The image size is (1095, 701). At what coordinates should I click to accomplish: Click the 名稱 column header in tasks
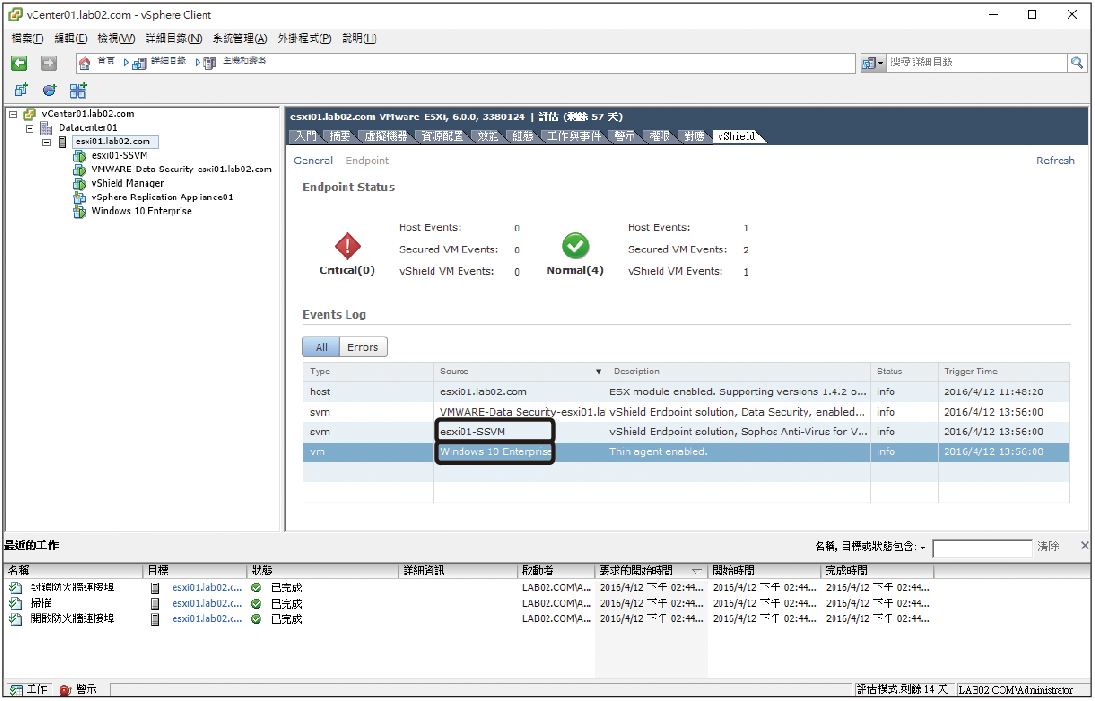(73, 570)
